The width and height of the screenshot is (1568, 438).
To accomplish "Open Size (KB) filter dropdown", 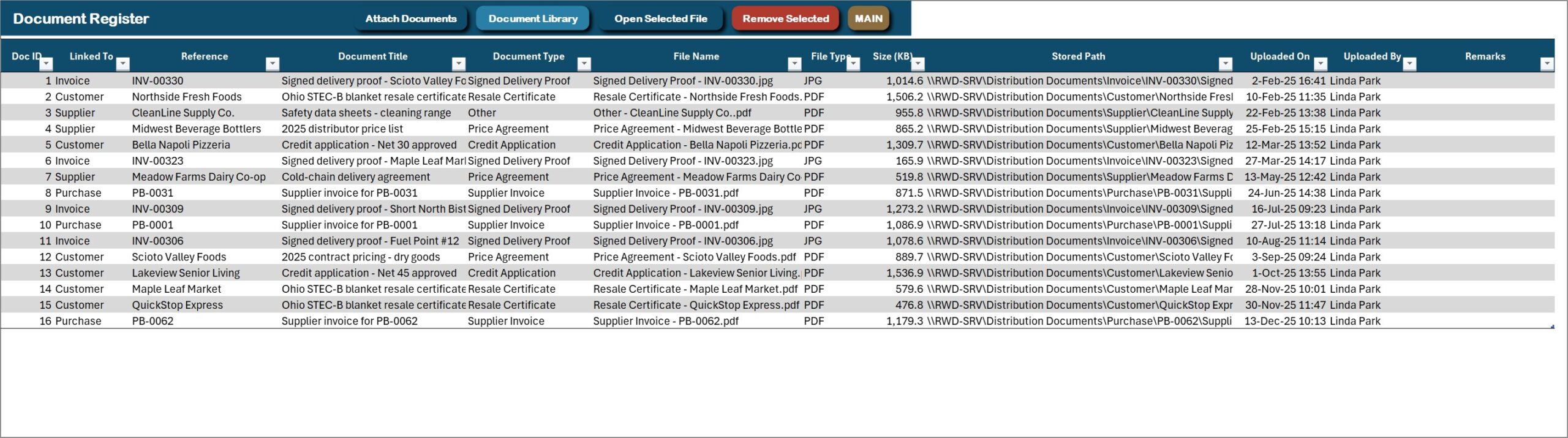I will (x=918, y=64).
